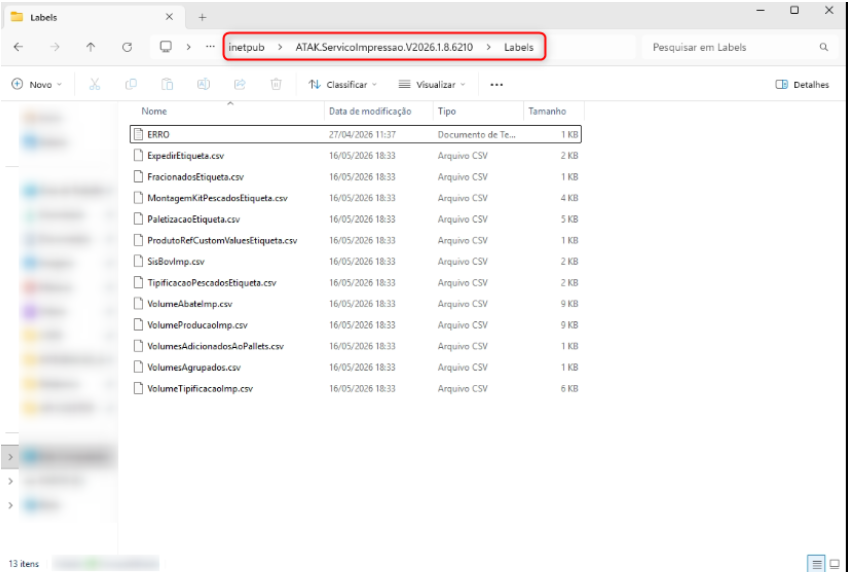
Task: Click the 9 KB size of VolumeAbateImp.csv
Action: coord(569,304)
